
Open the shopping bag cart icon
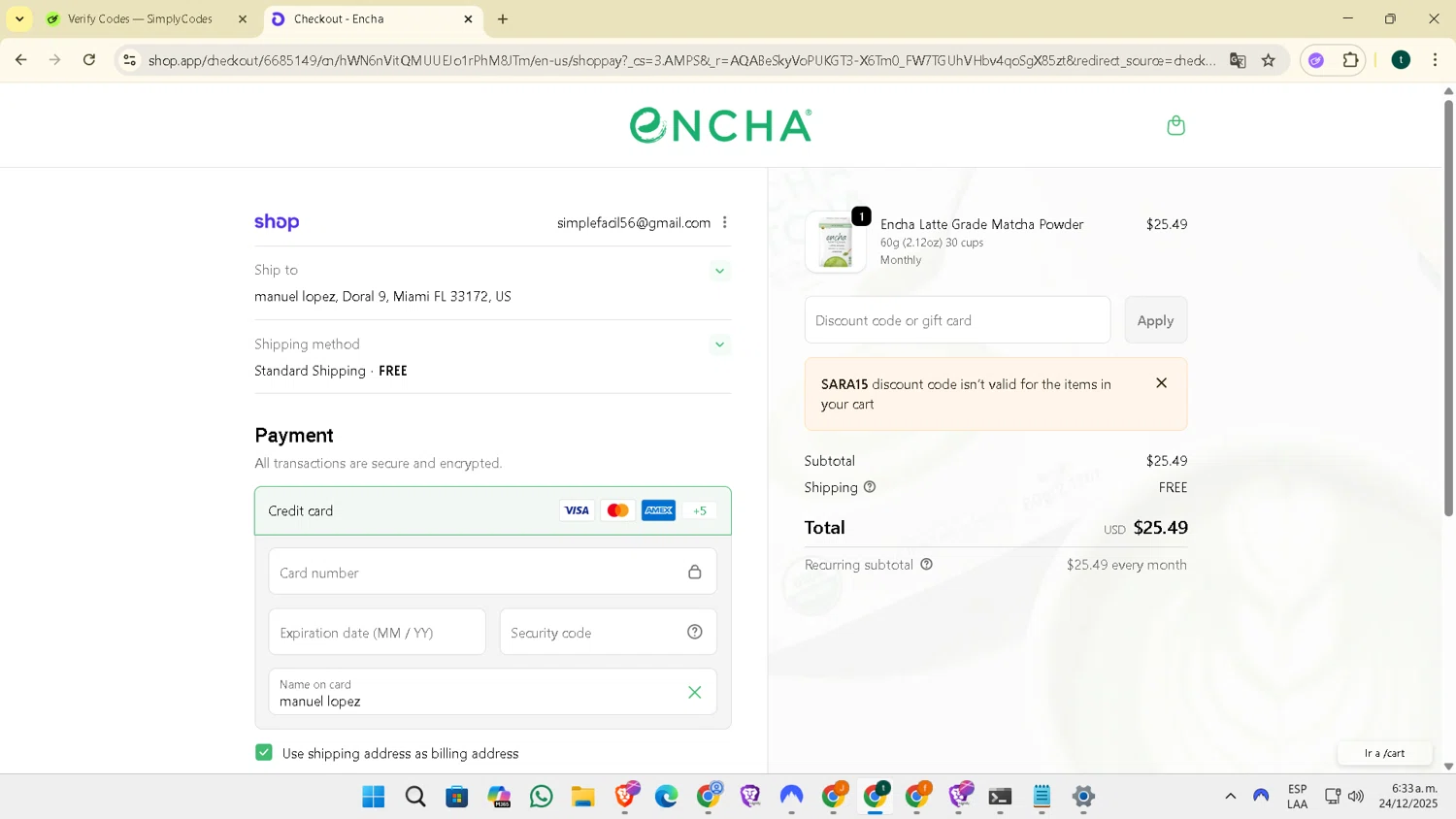(x=1175, y=125)
